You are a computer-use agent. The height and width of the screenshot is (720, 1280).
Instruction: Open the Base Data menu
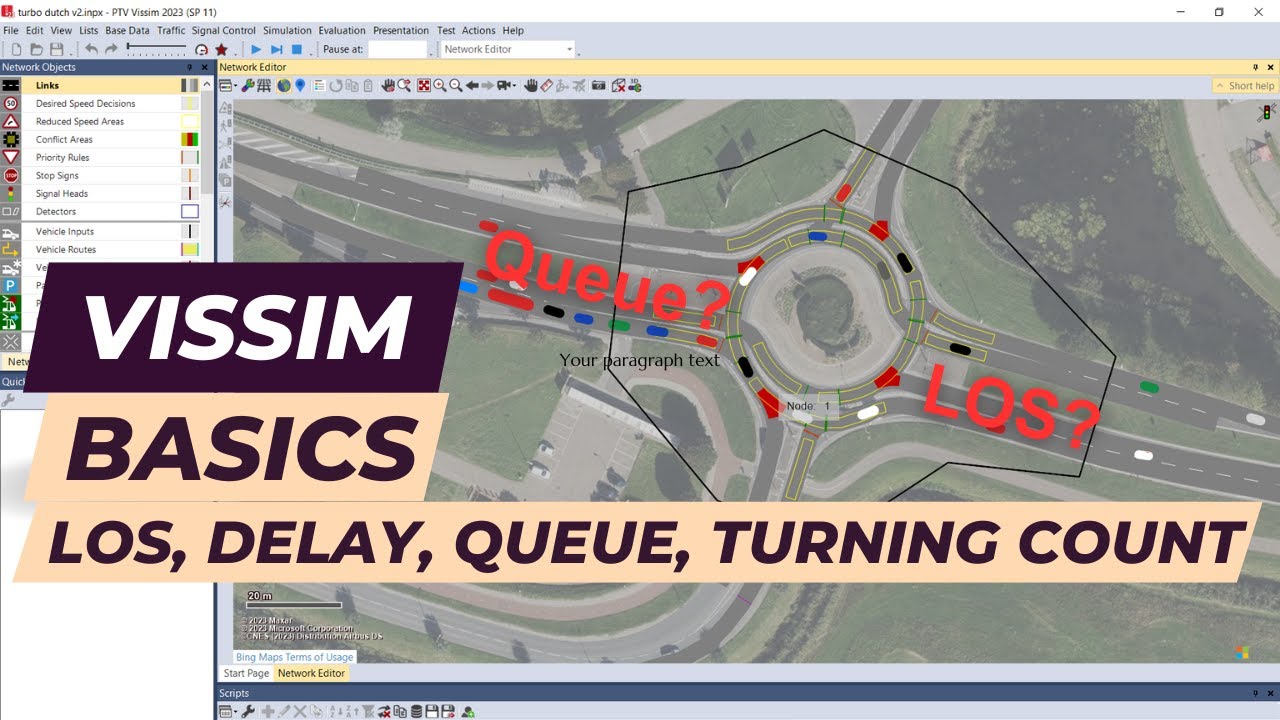point(127,30)
